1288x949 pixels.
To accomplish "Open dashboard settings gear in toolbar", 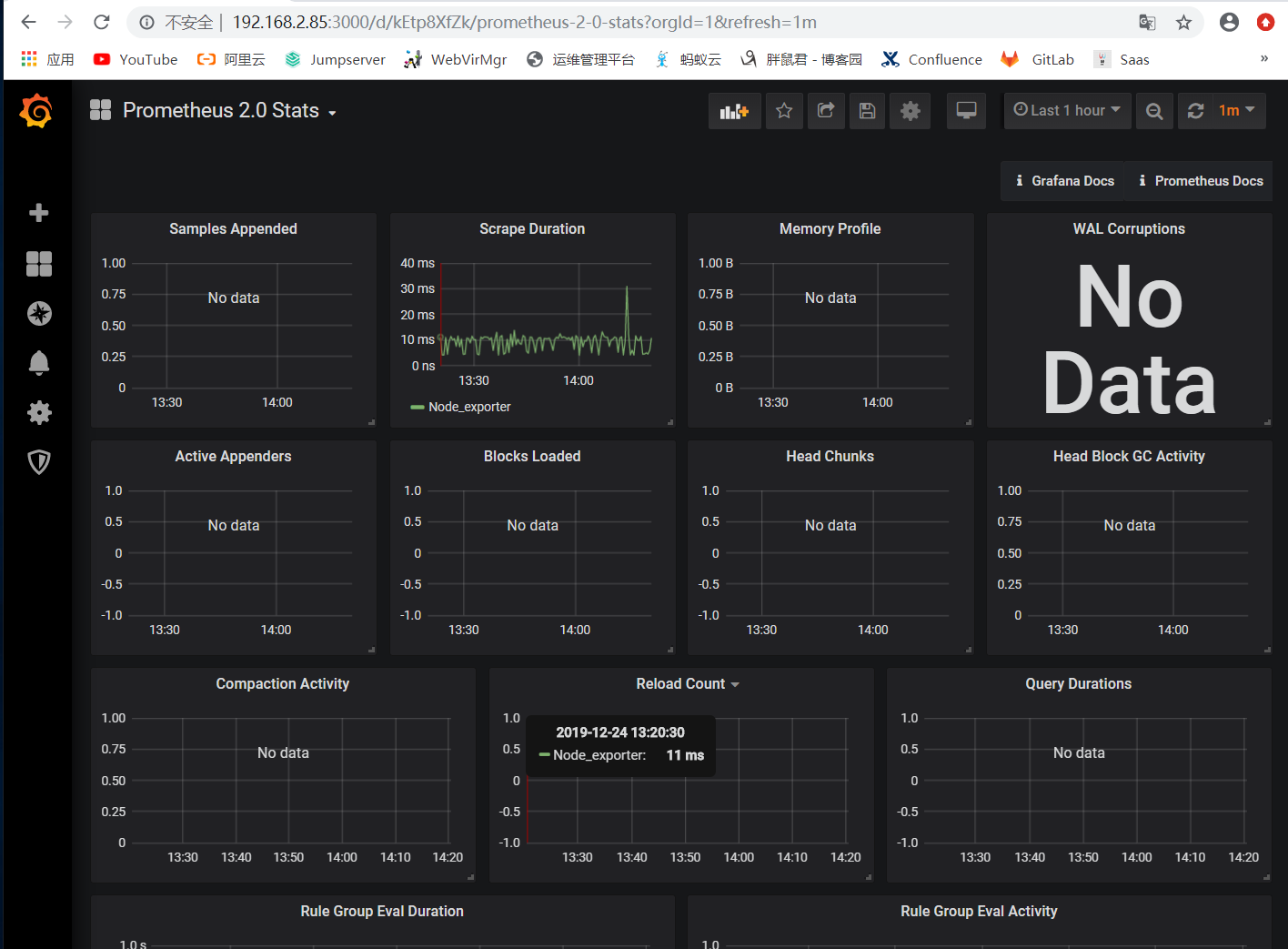I will pos(910,111).
